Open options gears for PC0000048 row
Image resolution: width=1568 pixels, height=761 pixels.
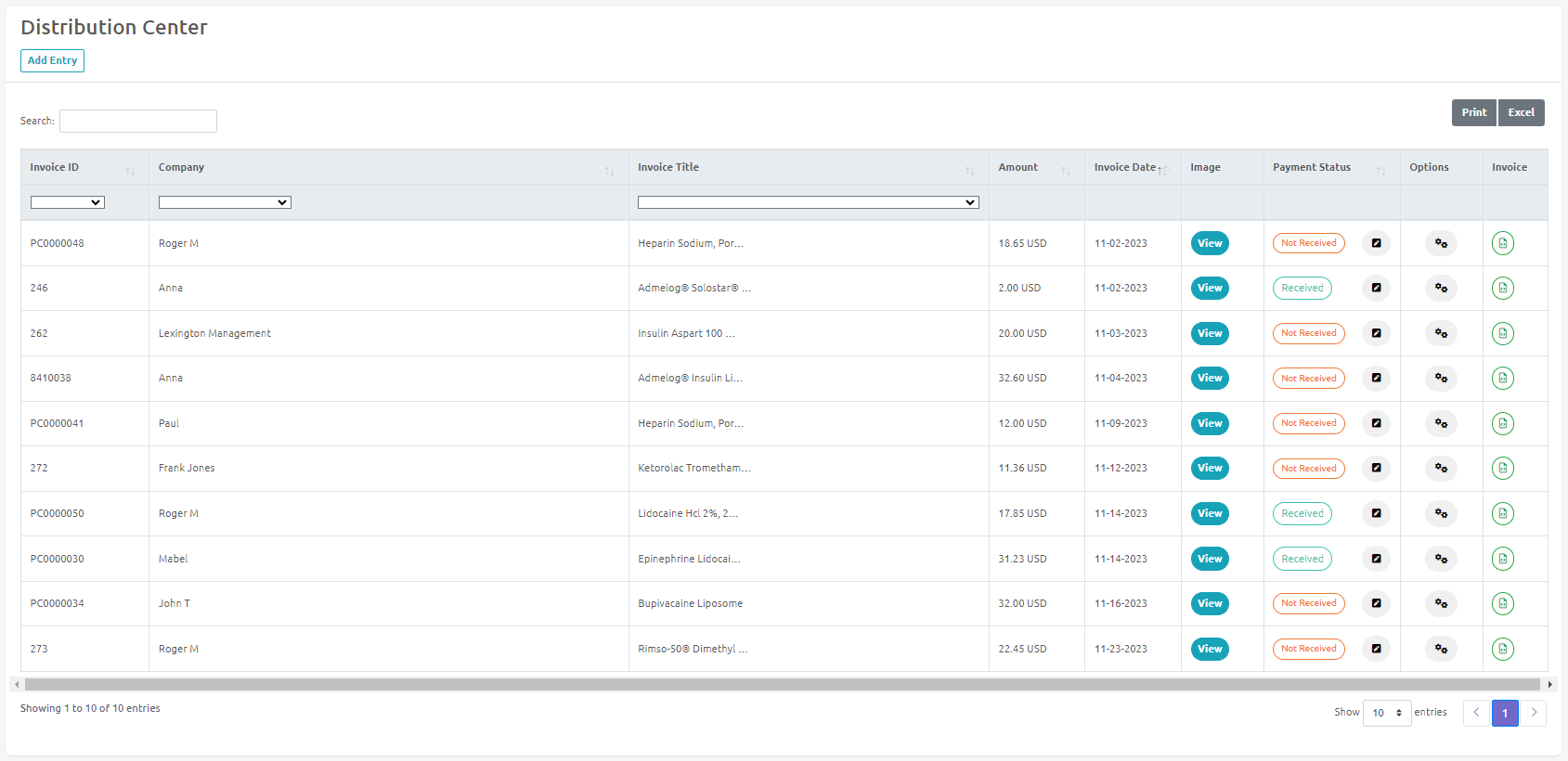coord(1441,243)
